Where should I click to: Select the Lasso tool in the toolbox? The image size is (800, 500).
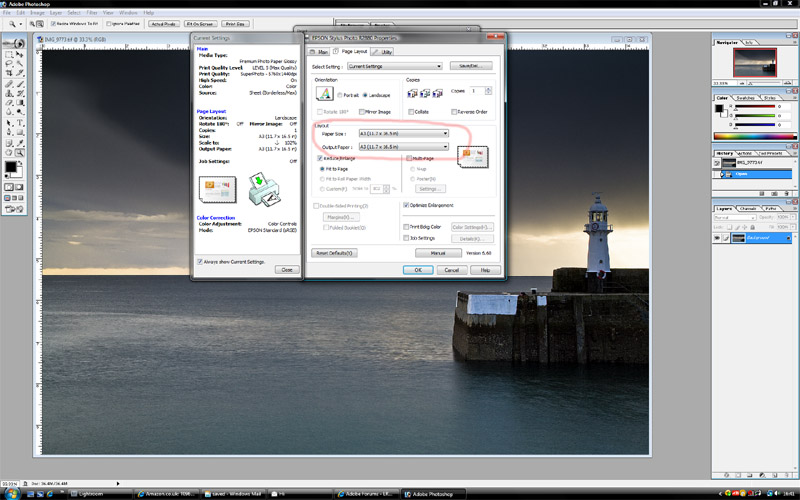pos(8,63)
